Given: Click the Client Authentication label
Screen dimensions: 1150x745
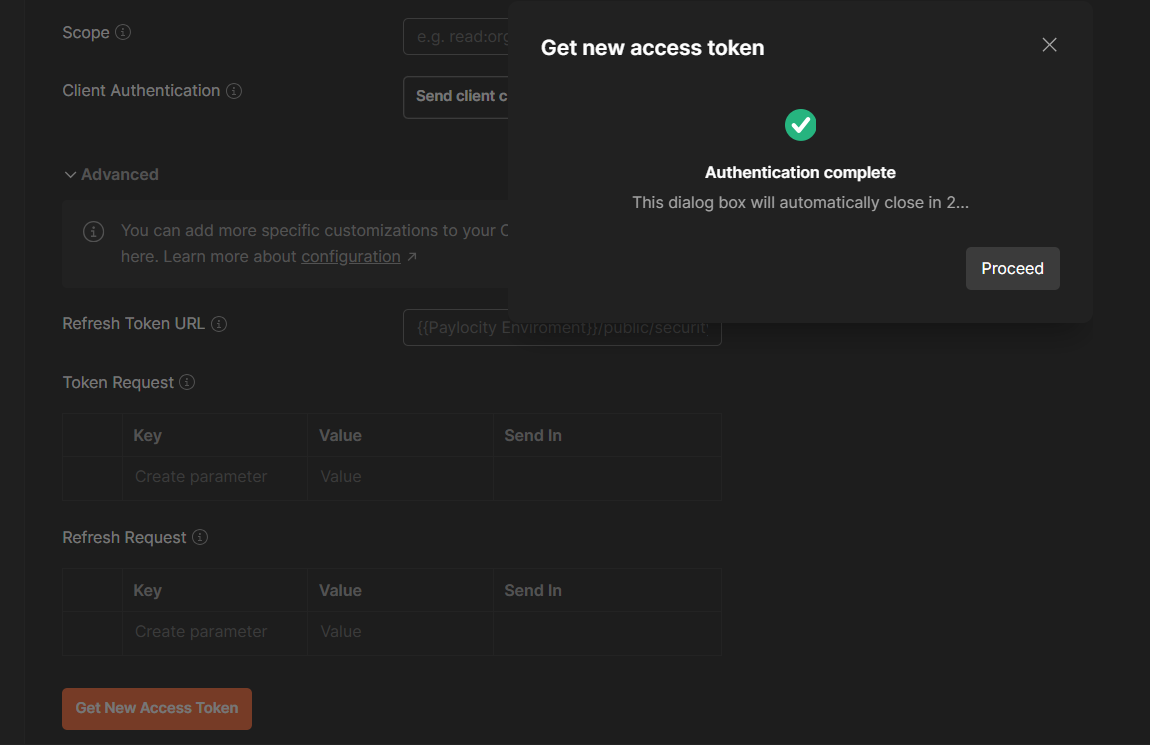Looking at the screenshot, I should click(x=142, y=91).
